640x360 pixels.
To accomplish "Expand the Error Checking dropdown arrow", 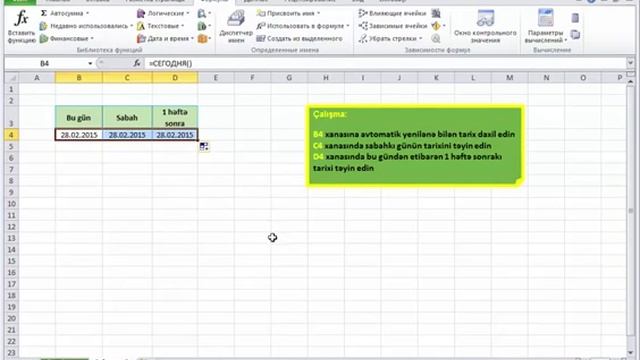I will click(444, 26).
